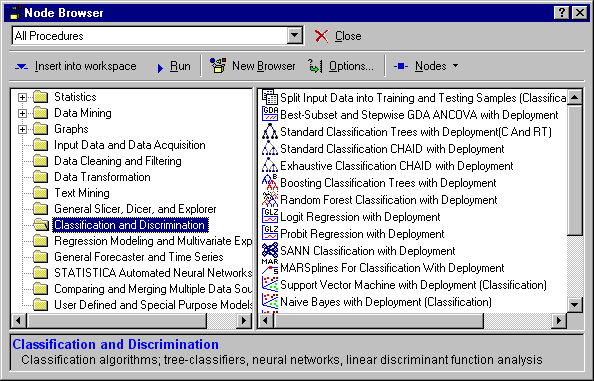Click the Standard Classification CHAID tree icon

coord(270,148)
